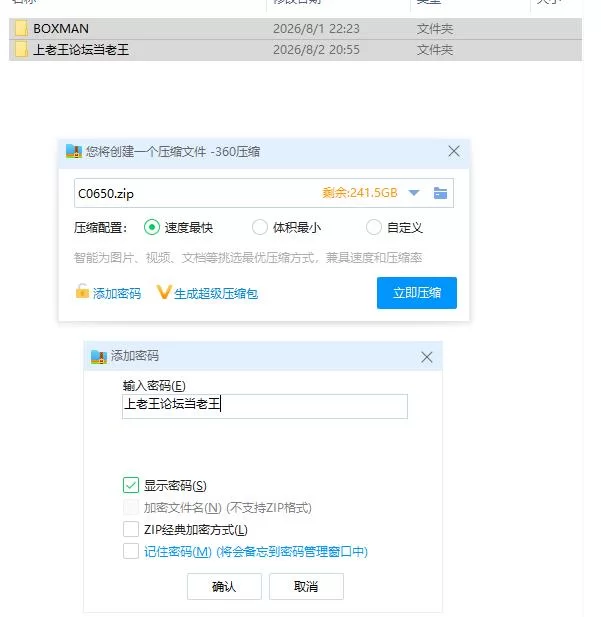Open the 添加密码 link
The width and height of the screenshot is (601, 617).
[x=117, y=294]
